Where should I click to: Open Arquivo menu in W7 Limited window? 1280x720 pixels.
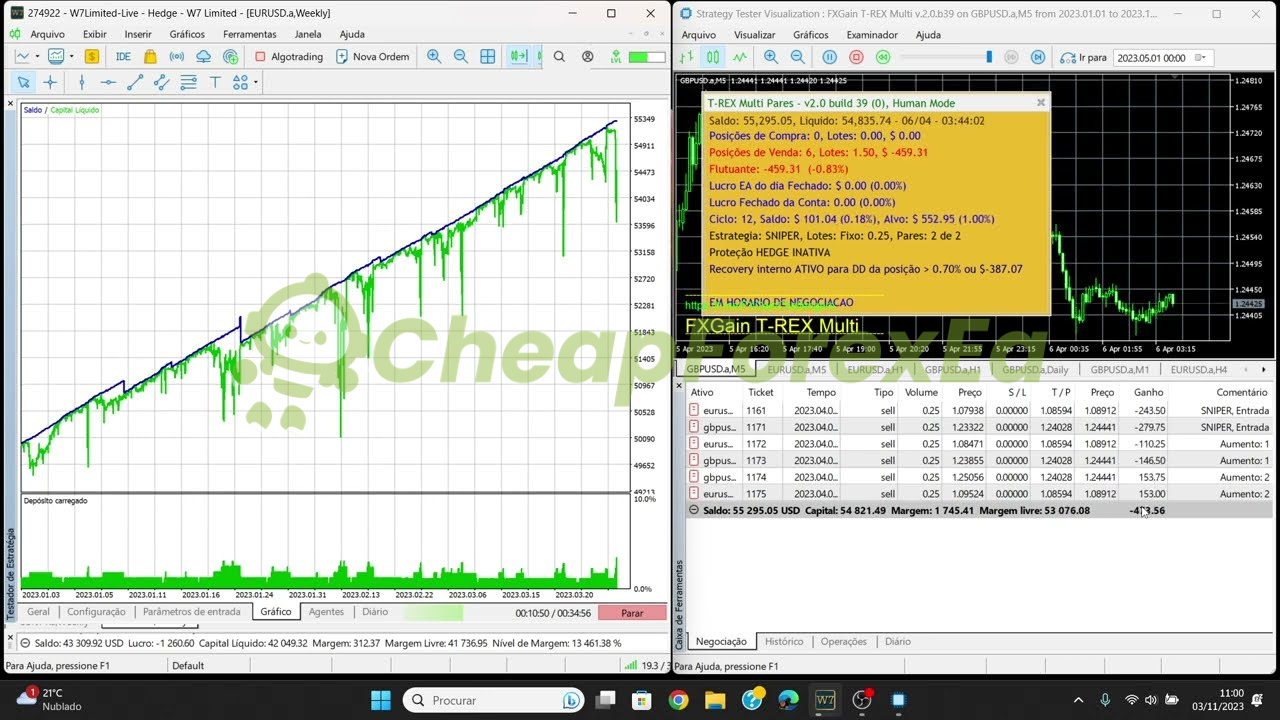pos(47,34)
